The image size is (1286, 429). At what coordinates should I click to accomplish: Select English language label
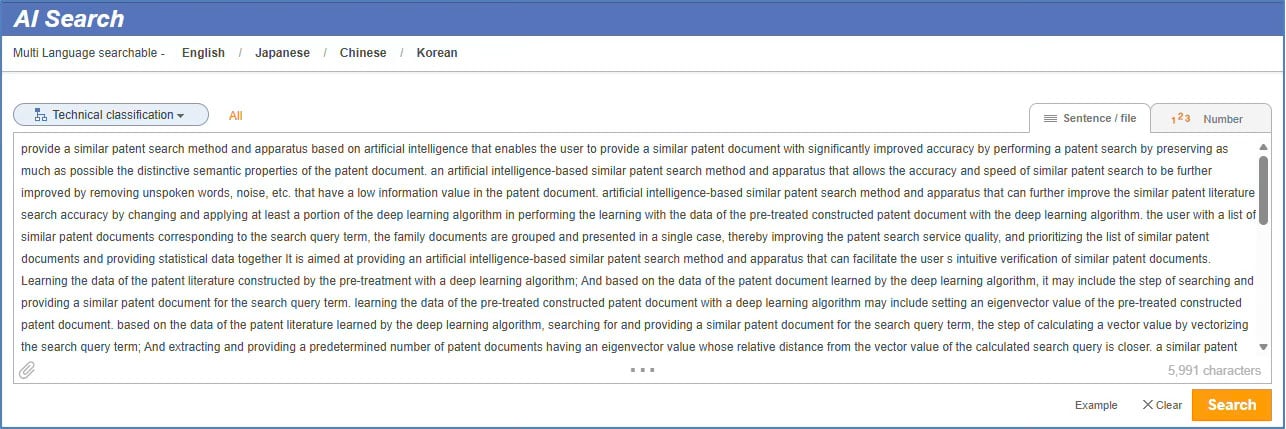[x=203, y=53]
